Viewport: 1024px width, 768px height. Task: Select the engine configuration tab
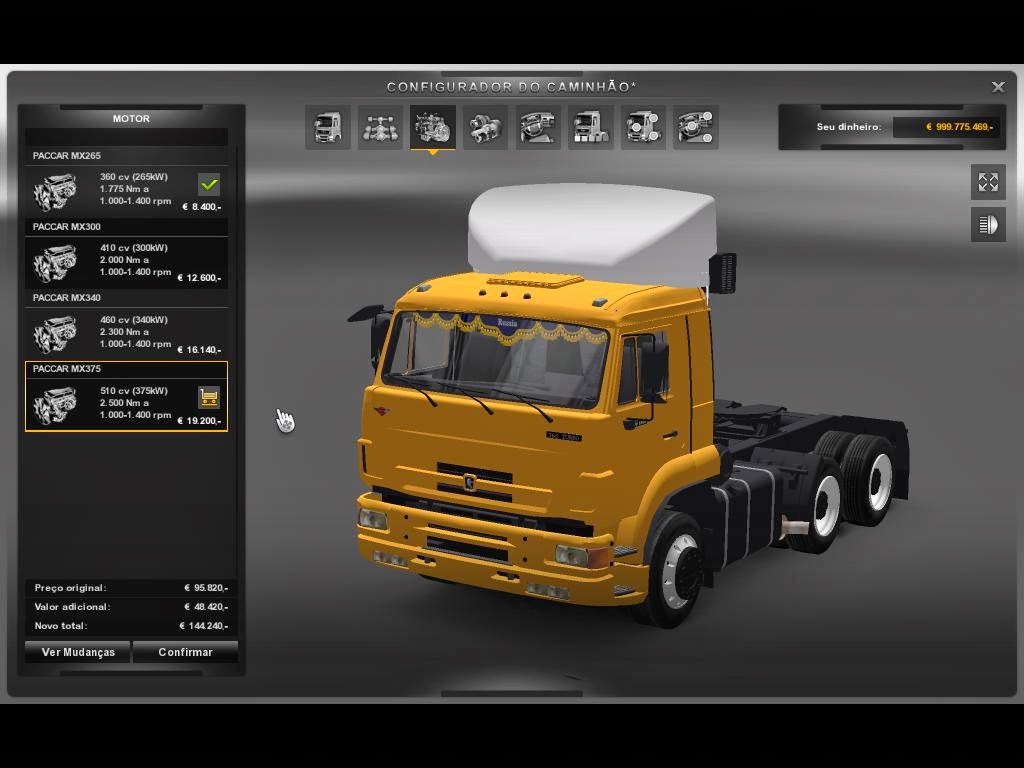tap(433, 127)
